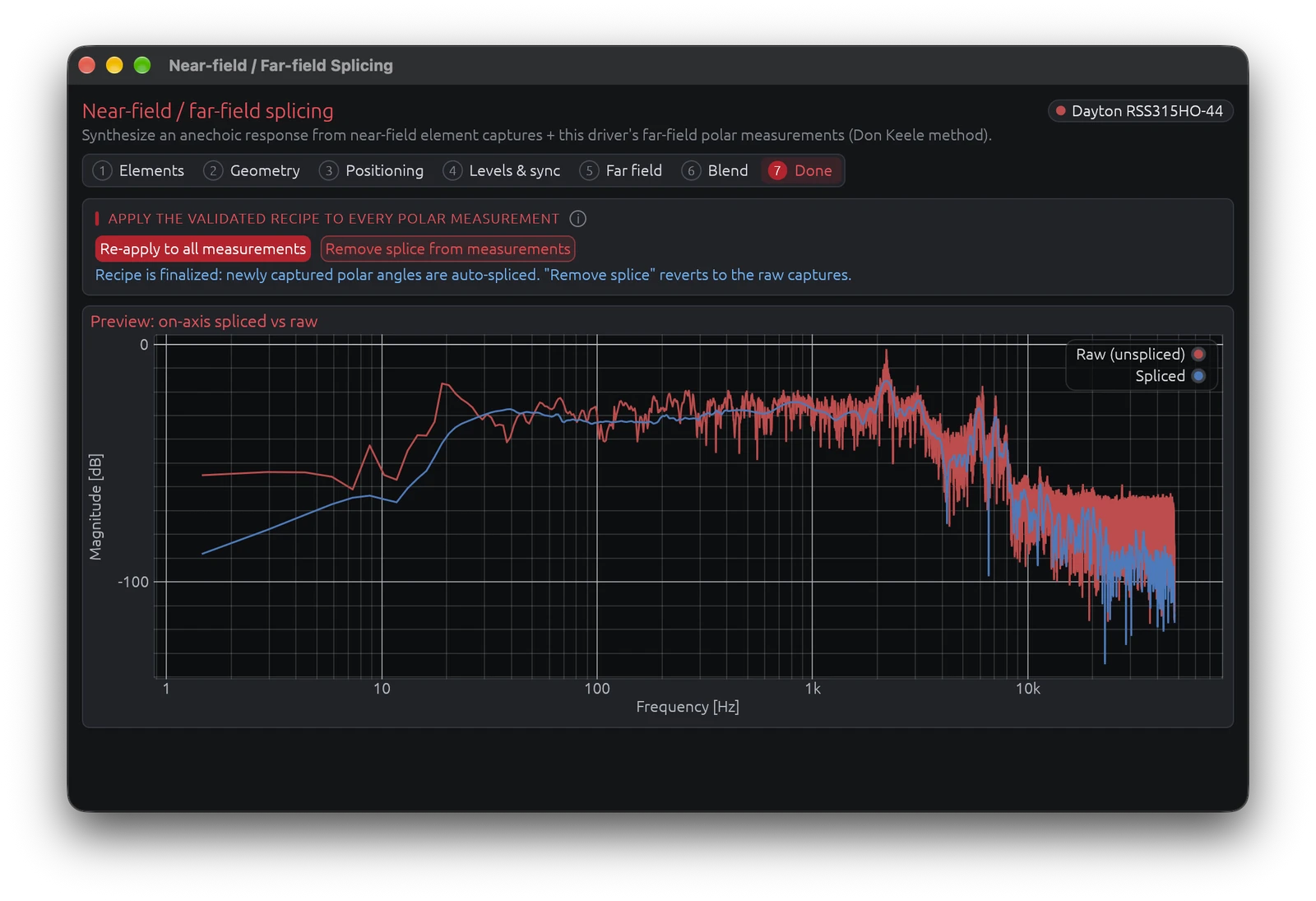The image size is (1316, 901).
Task: Select the Levels & sync step
Action: click(502, 171)
